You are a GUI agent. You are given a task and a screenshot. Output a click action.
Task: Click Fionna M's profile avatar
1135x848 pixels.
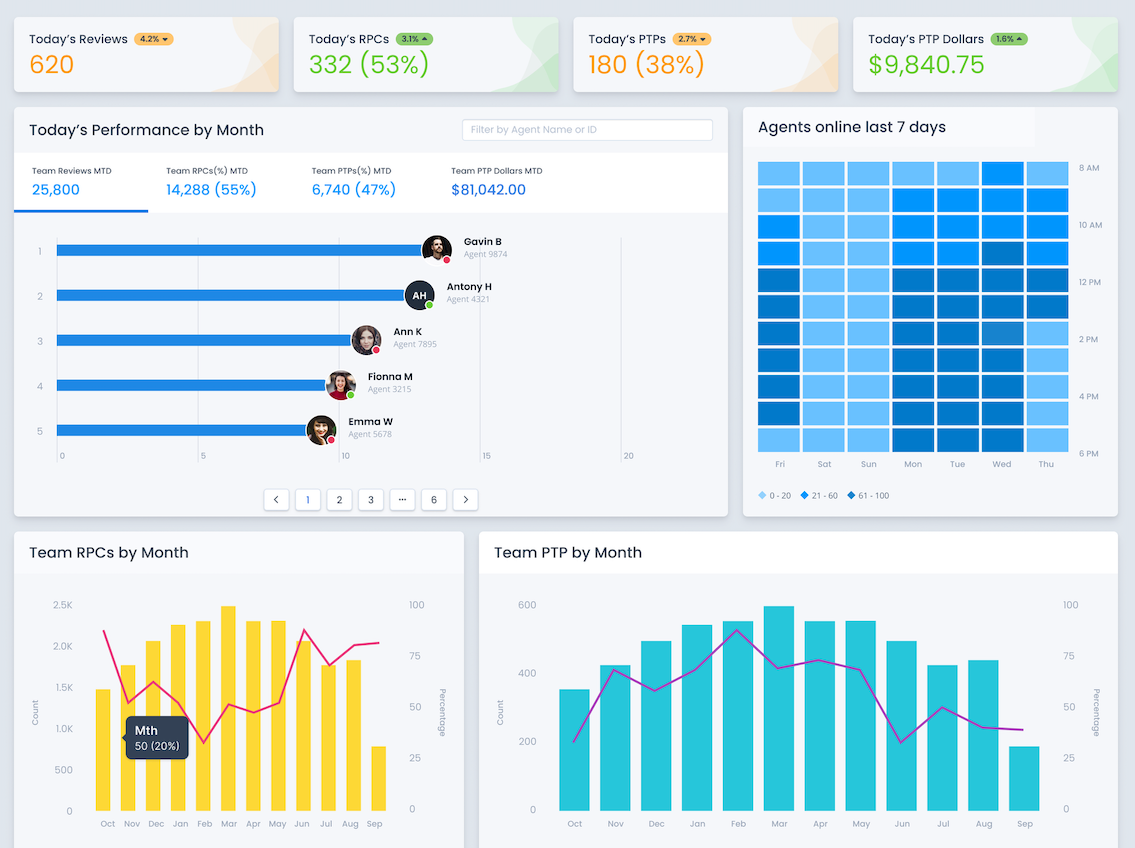(x=341, y=385)
